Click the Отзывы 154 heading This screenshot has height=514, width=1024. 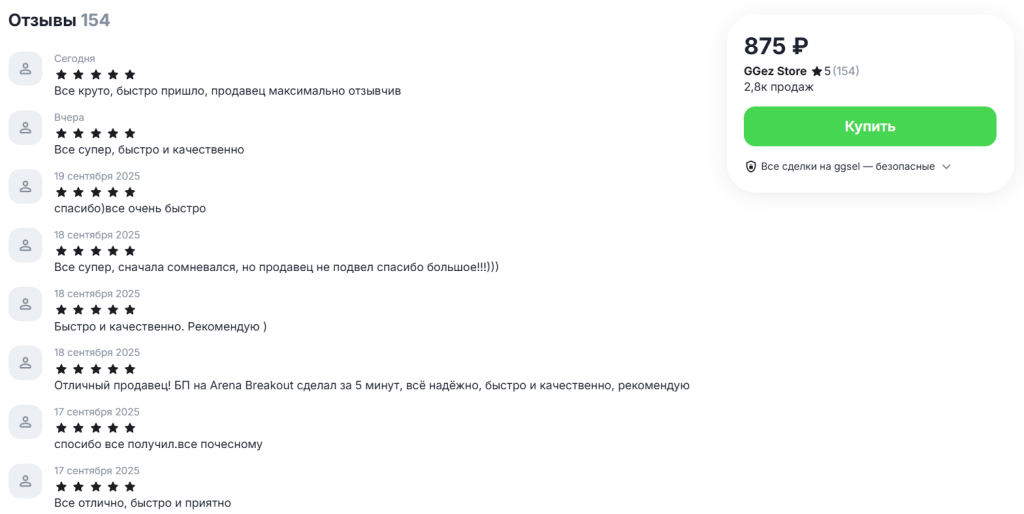(59, 20)
